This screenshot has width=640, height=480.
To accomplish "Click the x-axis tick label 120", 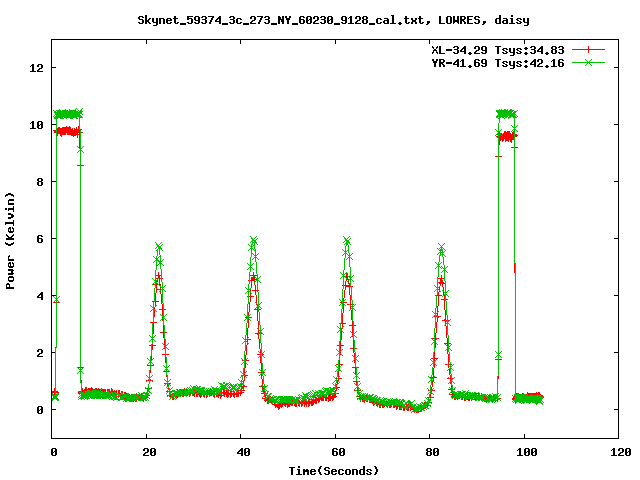I will [x=621, y=452].
